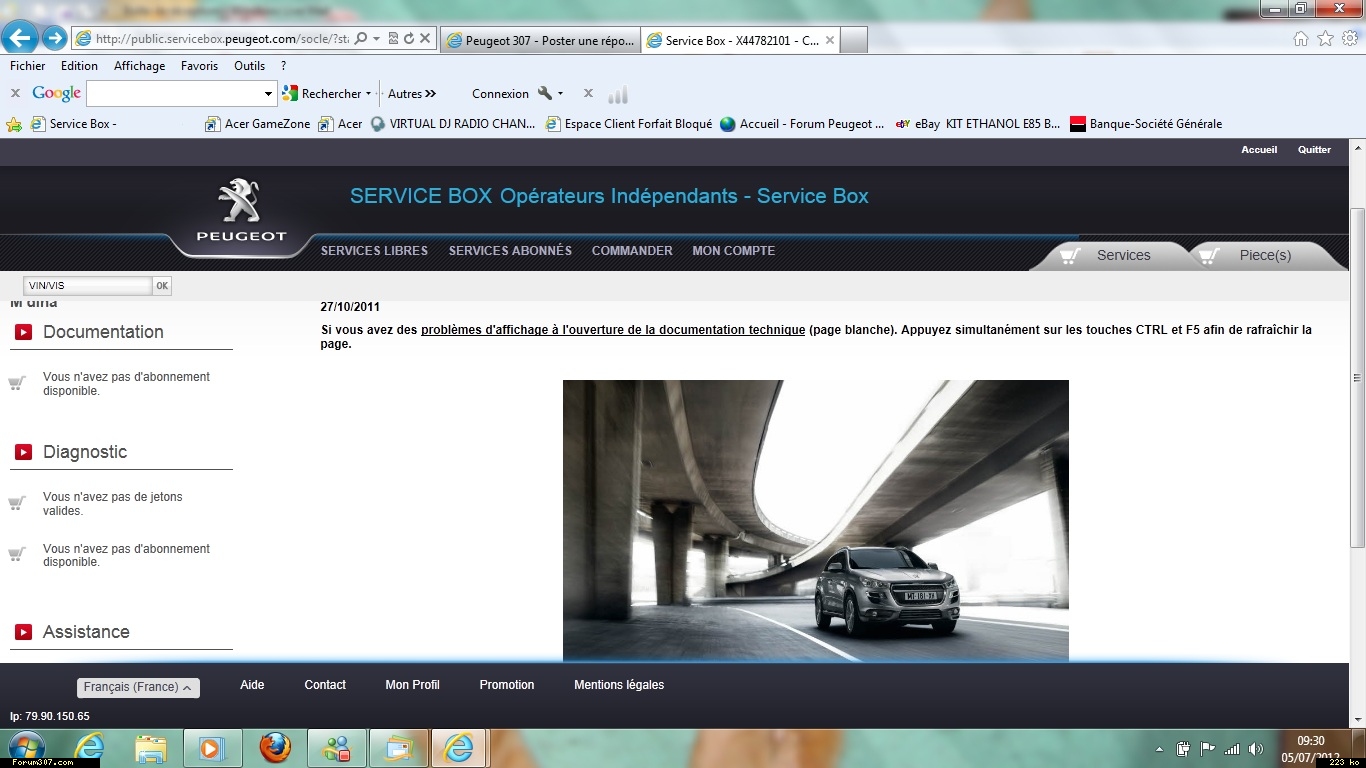Click the red arrow icon beside Documentation
The height and width of the screenshot is (768, 1366).
click(x=23, y=332)
